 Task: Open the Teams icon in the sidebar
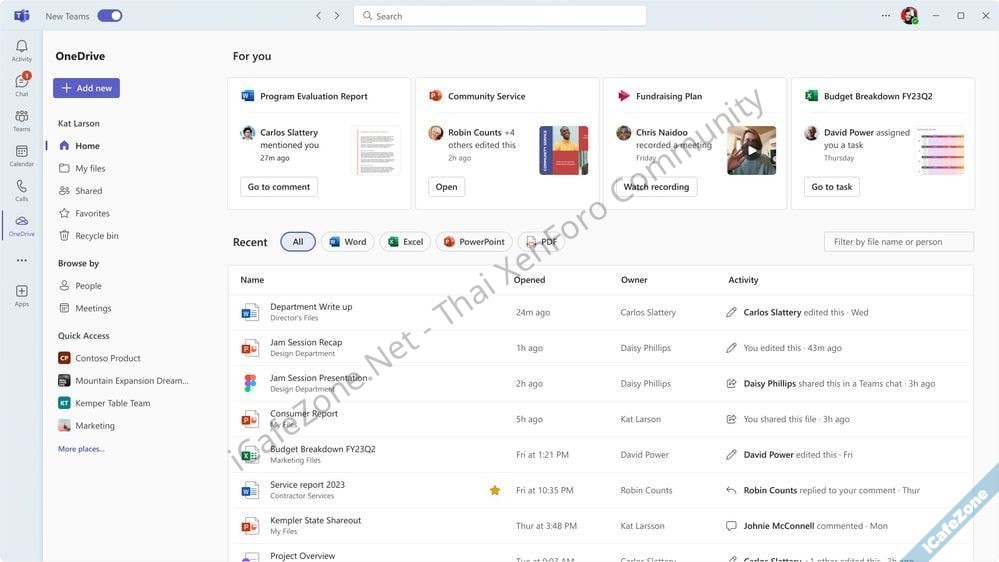[21, 120]
